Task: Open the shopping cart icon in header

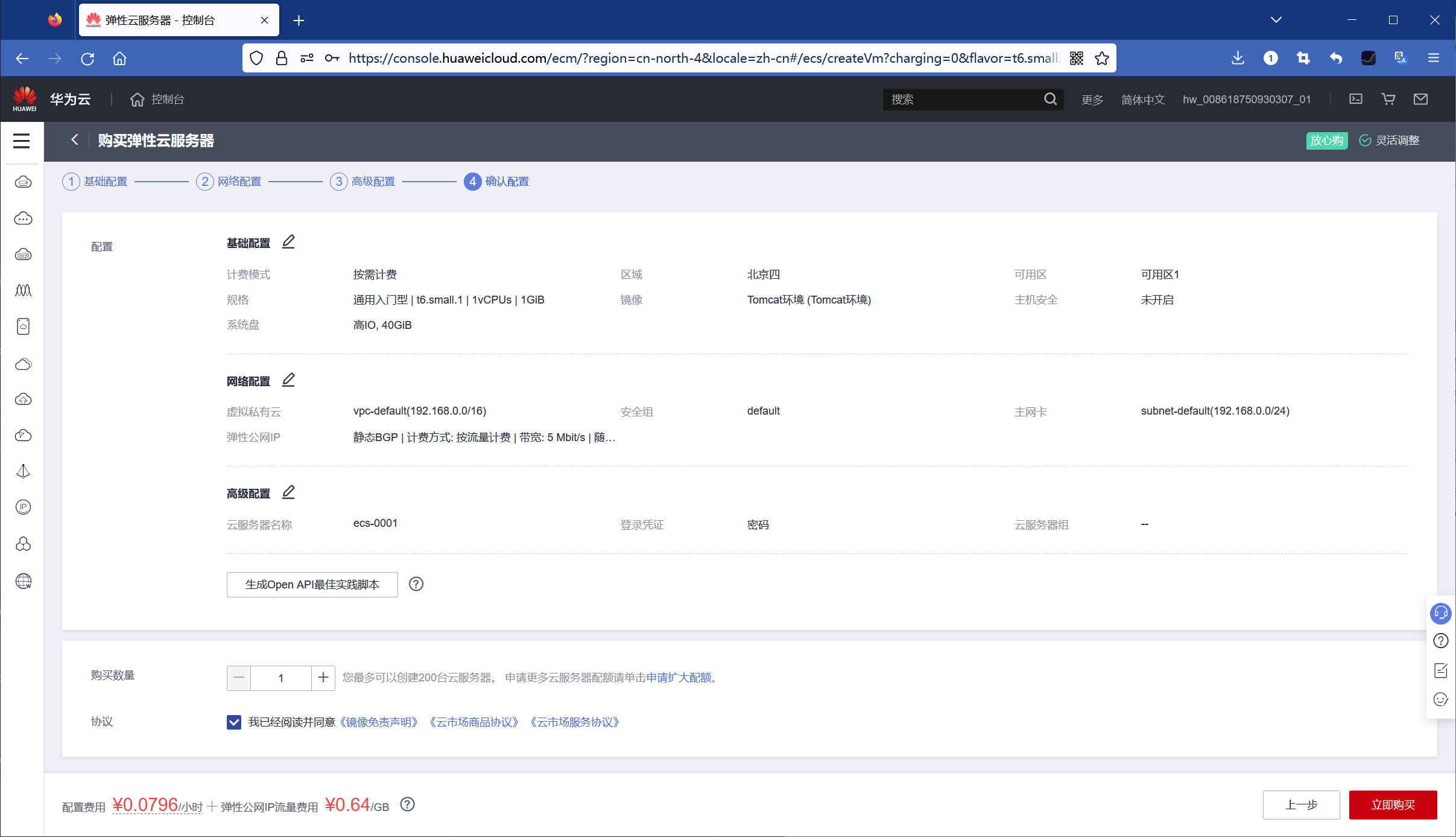Action: 1388,99
